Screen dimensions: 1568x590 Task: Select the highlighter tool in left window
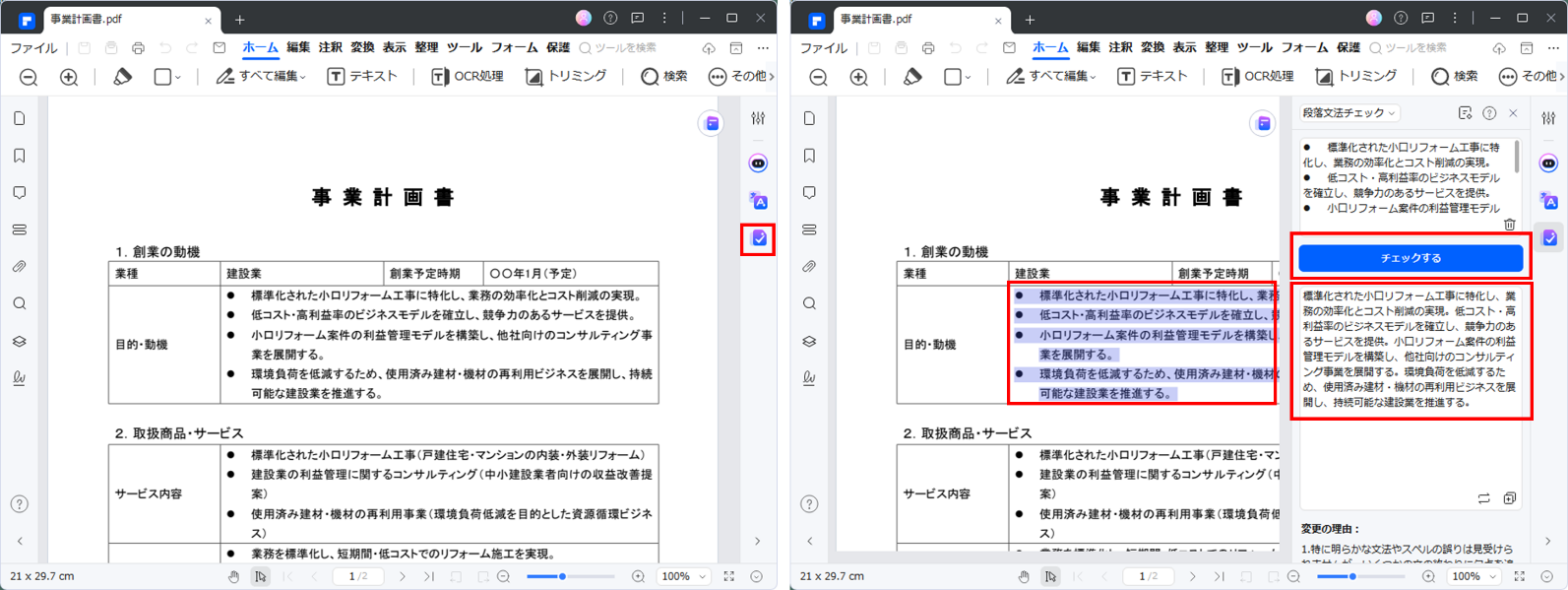122,77
